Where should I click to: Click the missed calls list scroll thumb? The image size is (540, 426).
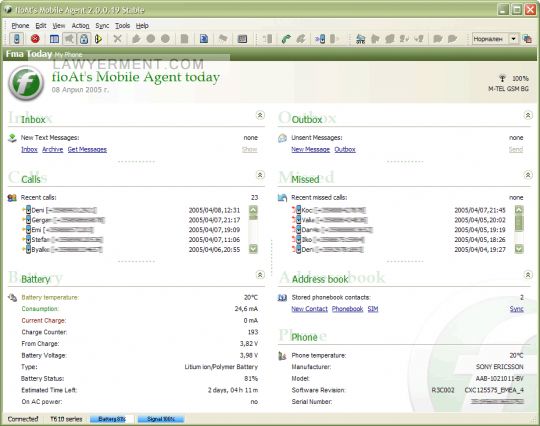(519, 223)
